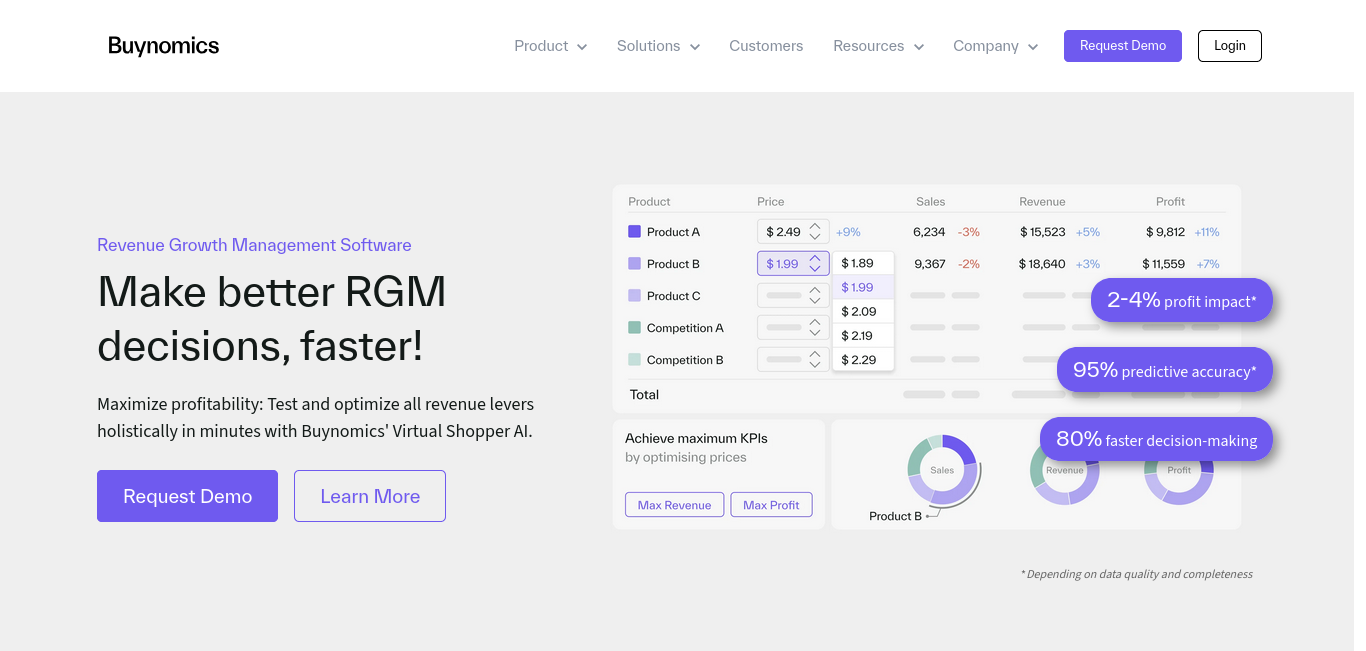1366x651 pixels.
Task: Click the Product A price stepper
Action: [x=815, y=232]
